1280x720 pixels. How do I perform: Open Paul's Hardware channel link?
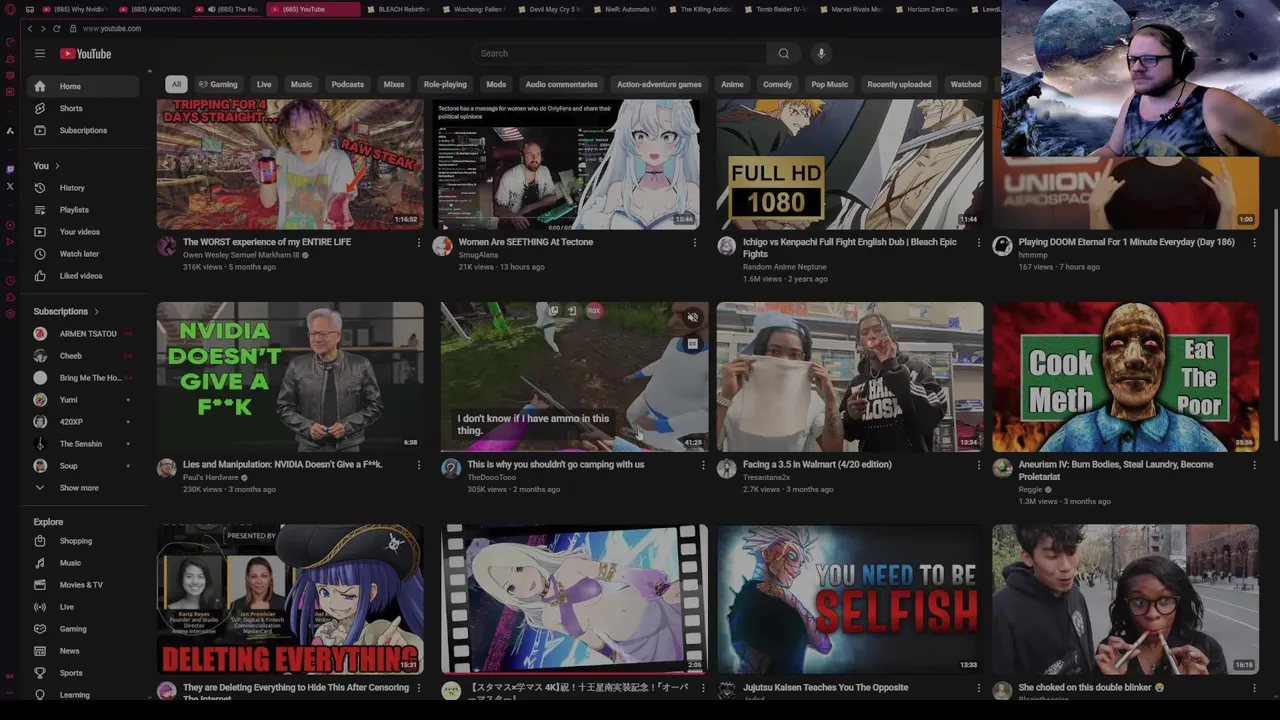(x=210, y=477)
